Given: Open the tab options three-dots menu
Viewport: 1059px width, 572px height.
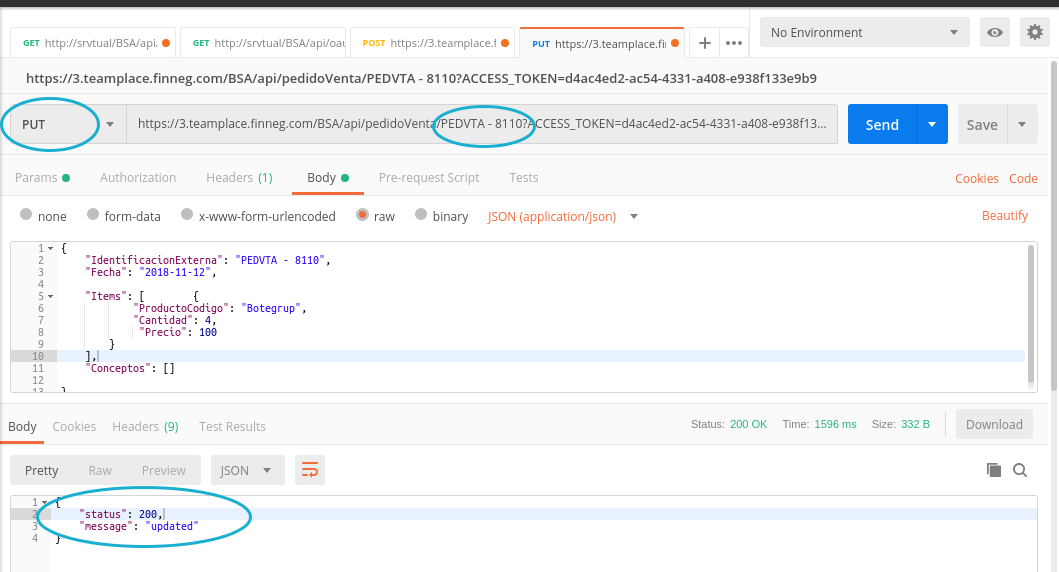Looking at the screenshot, I should [x=734, y=43].
